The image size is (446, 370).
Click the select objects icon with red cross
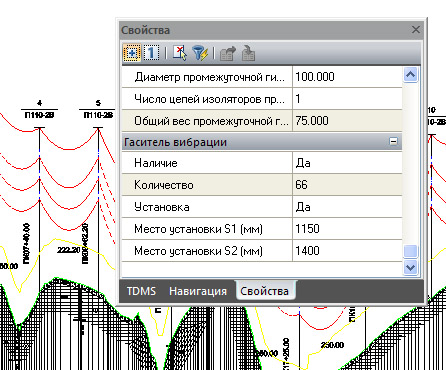(180, 53)
